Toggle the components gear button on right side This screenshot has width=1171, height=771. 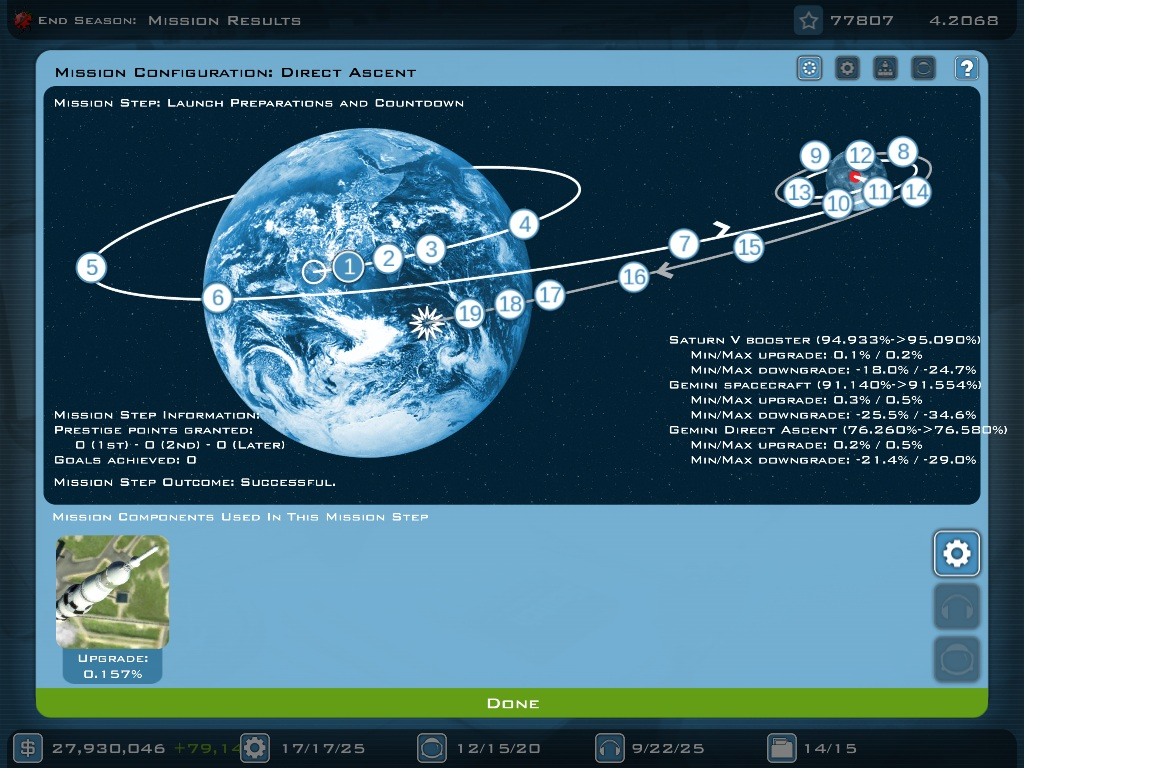[957, 554]
